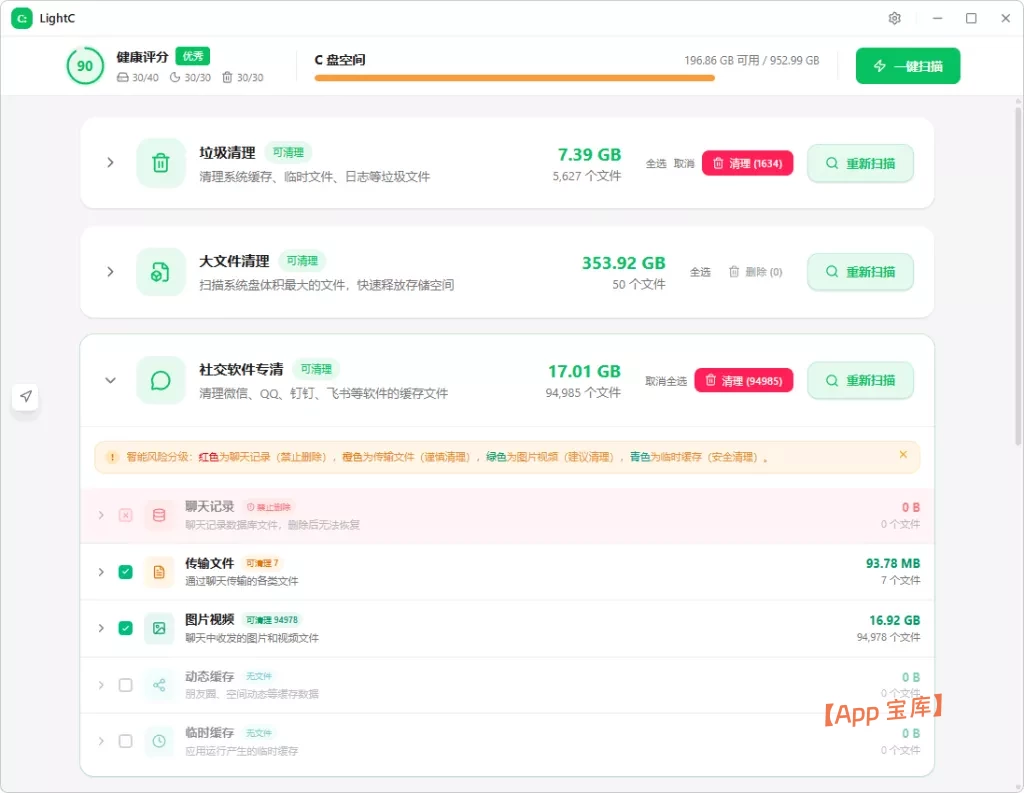This screenshot has width=1024, height=793.
Task: Dismiss the risk level notice banner
Action: [x=903, y=455]
